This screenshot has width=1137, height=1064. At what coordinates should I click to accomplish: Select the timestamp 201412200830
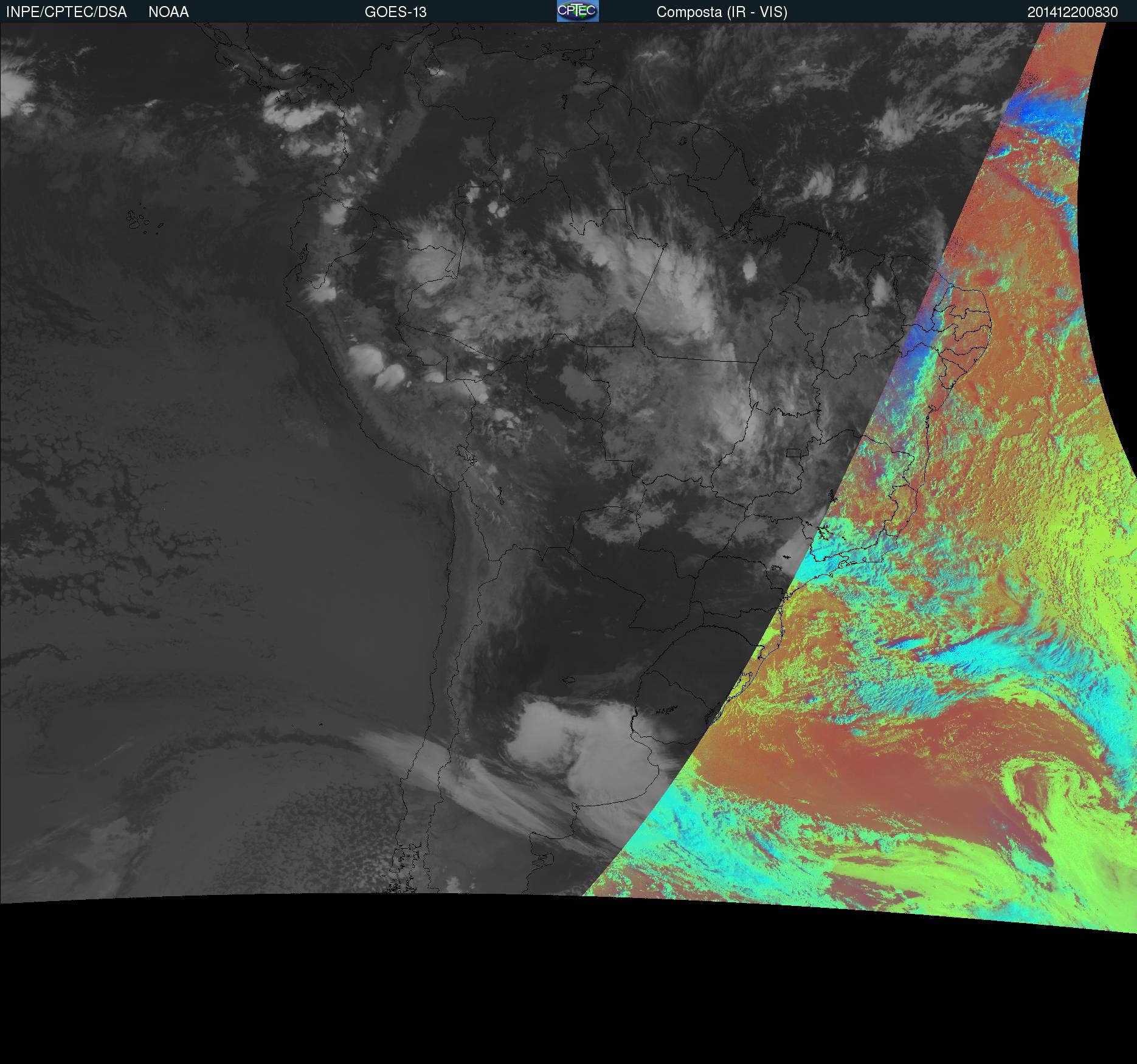coord(1073,12)
